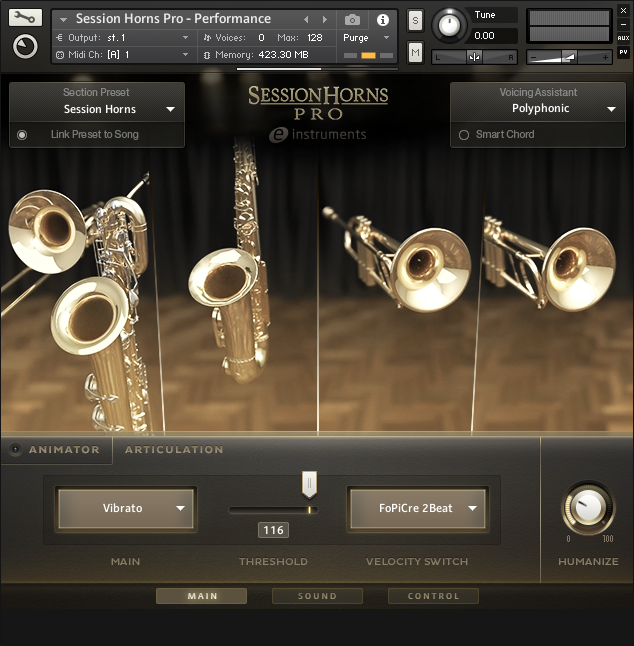
Task: Open the Main articulation Vibrato dropdown
Action: click(126, 508)
